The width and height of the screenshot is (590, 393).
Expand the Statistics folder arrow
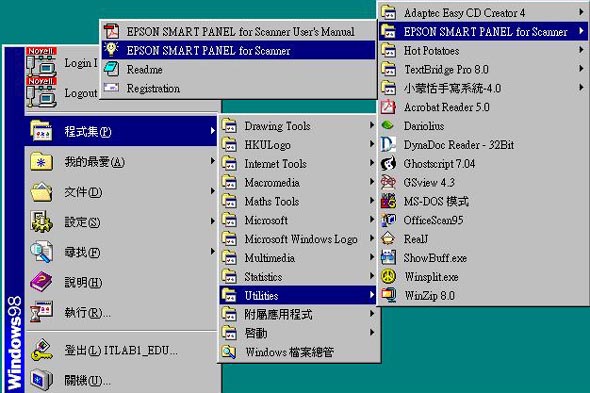(x=372, y=276)
